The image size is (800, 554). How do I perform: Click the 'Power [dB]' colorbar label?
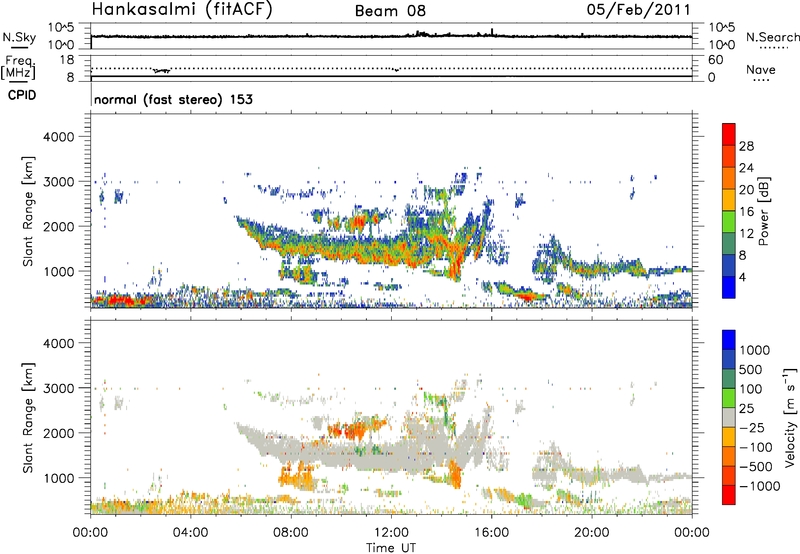[x=763, y=211]
